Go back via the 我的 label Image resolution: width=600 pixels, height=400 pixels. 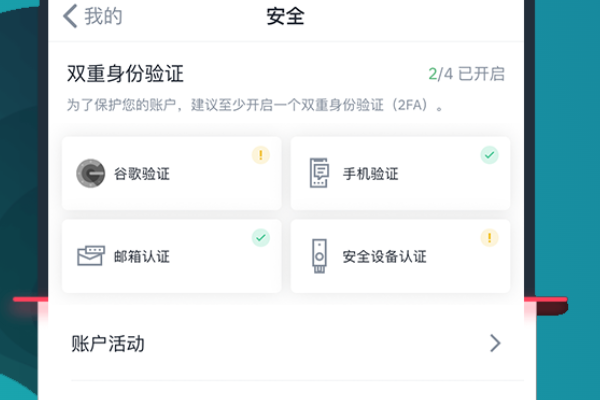coord(103,16)
